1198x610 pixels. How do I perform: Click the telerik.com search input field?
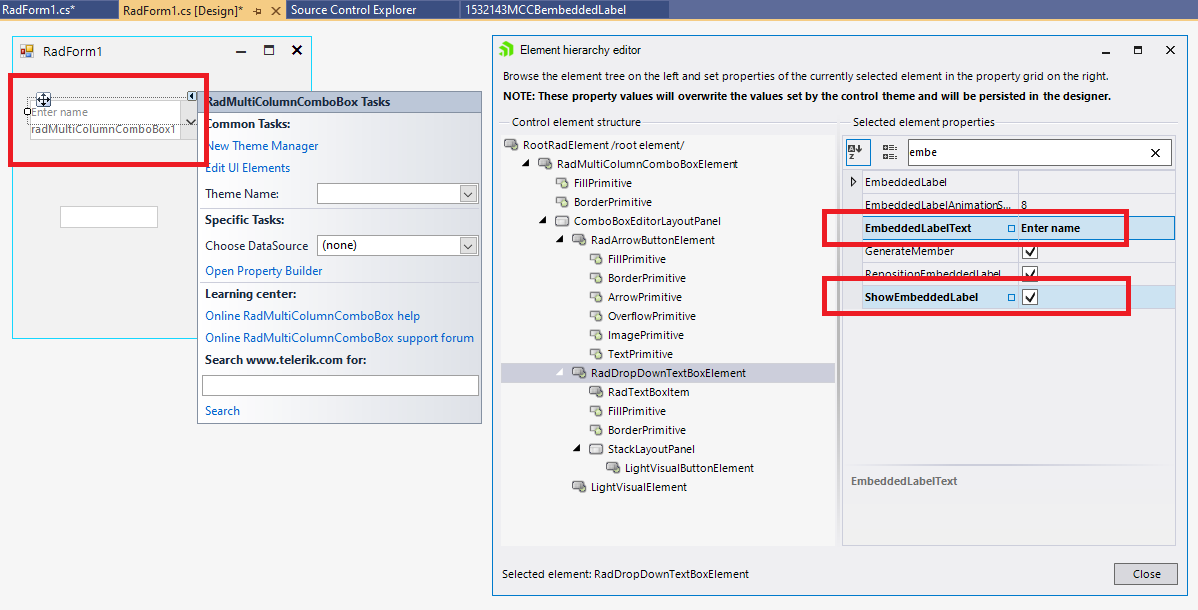pos(340,385)
